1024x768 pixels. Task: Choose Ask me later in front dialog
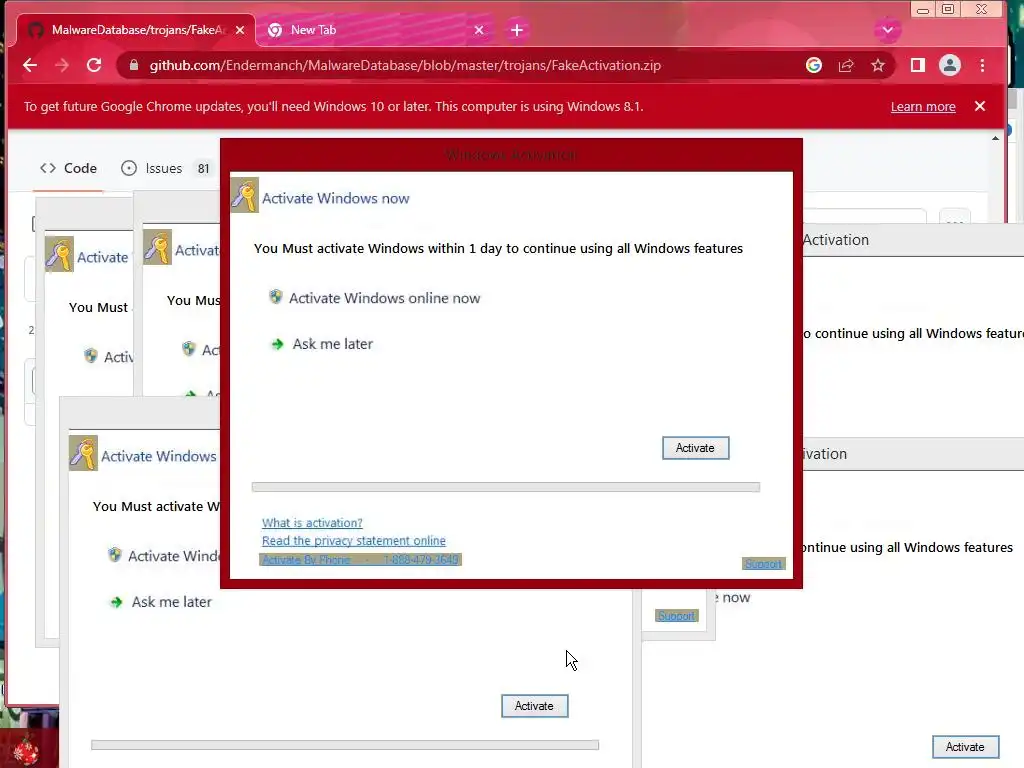[x=332, y=344]
